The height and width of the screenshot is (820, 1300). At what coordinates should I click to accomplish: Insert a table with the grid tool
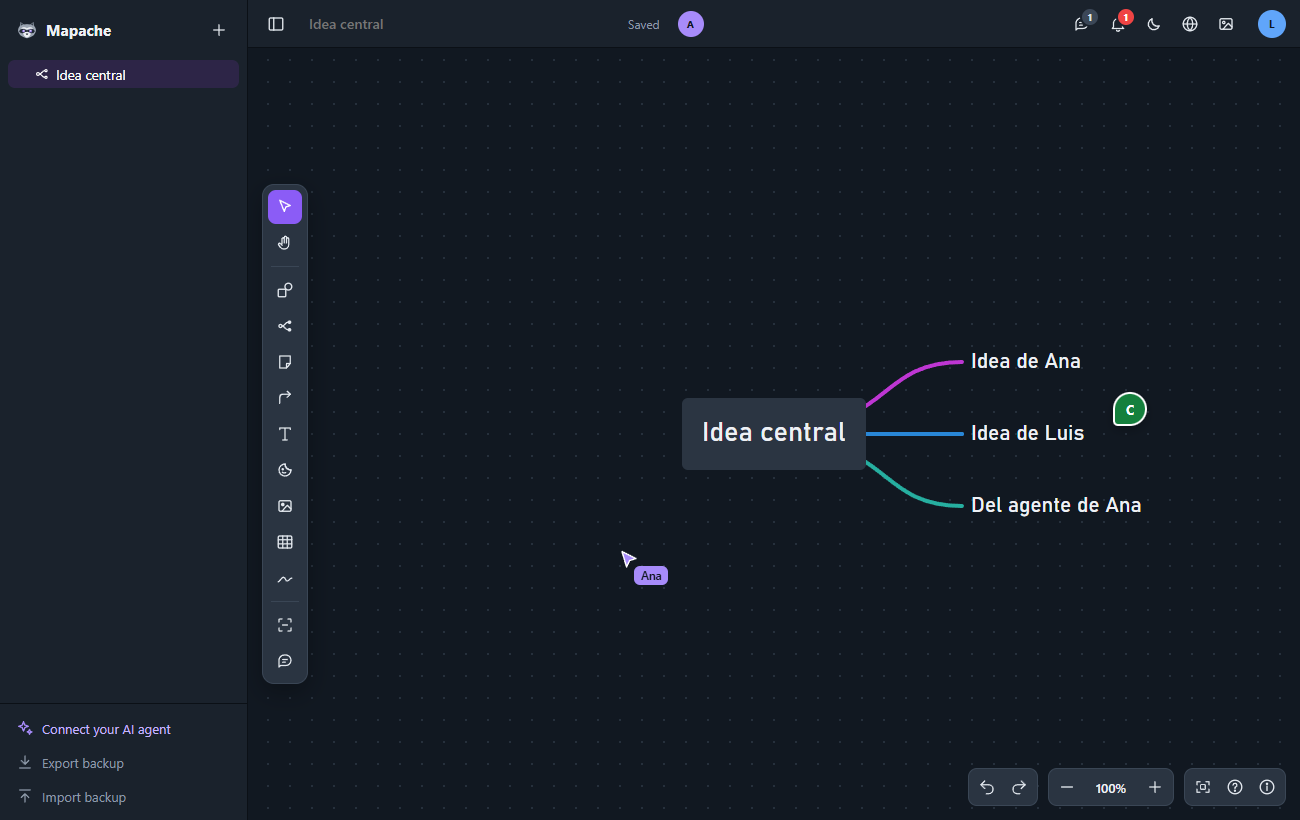pyautogui.click(x=285, y=542)
